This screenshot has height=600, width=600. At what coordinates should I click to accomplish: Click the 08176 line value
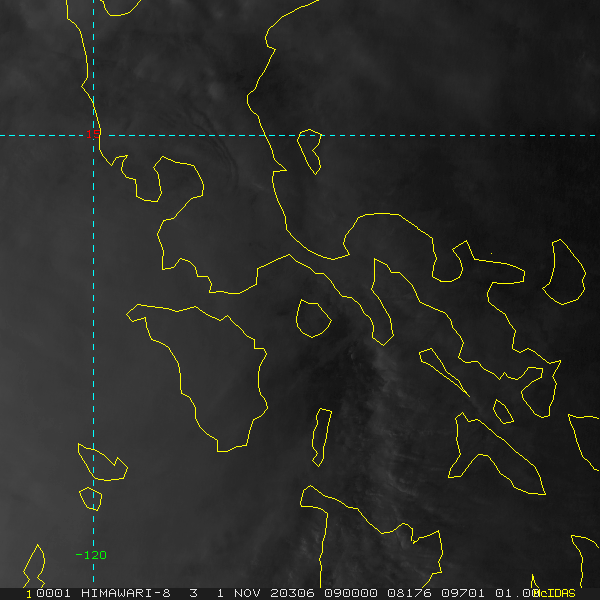[409, 593]
